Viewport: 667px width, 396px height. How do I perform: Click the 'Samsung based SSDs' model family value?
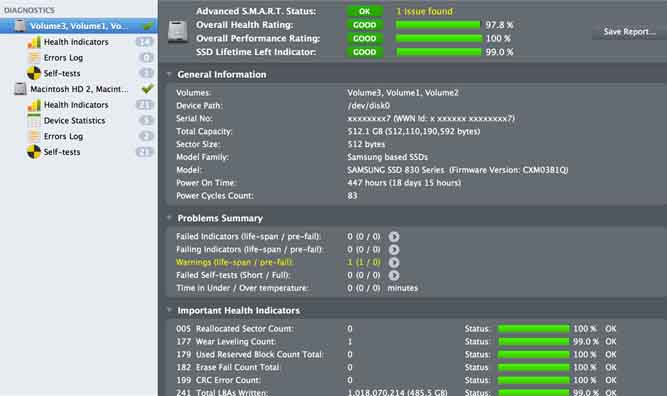point(388,157)
